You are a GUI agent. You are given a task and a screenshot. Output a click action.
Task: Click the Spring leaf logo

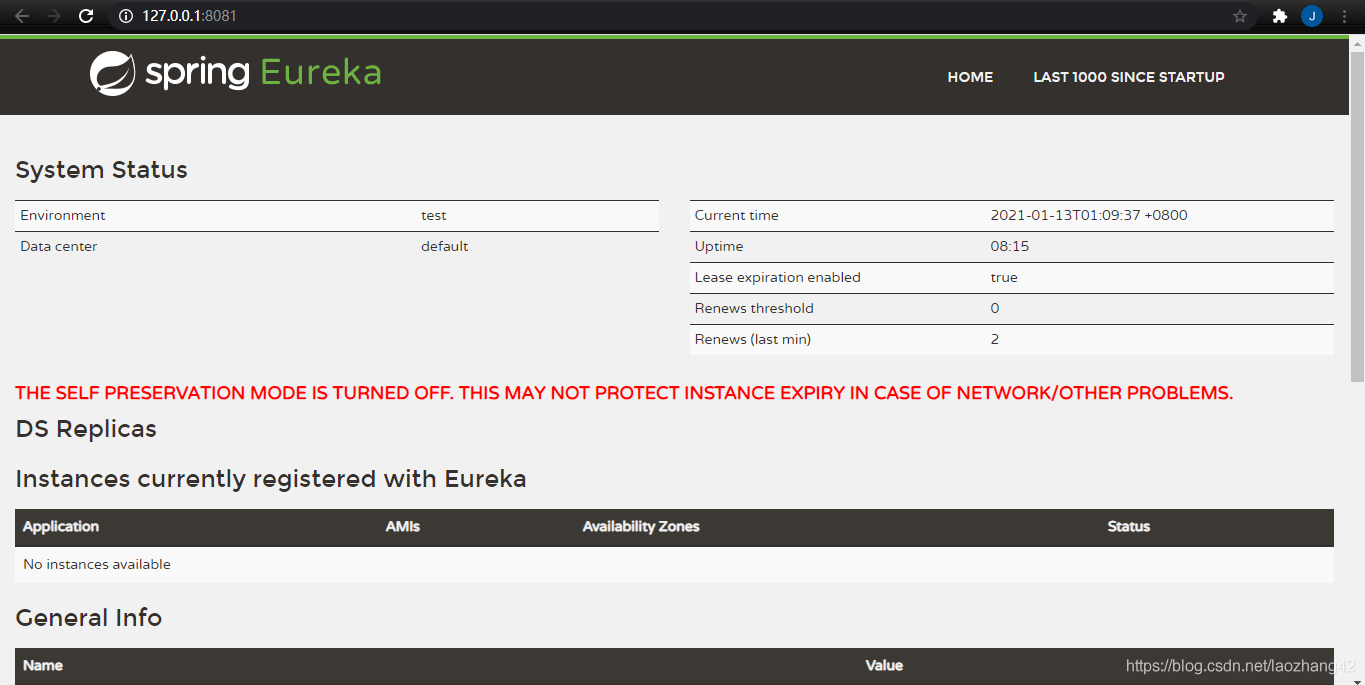coord(112,74)
